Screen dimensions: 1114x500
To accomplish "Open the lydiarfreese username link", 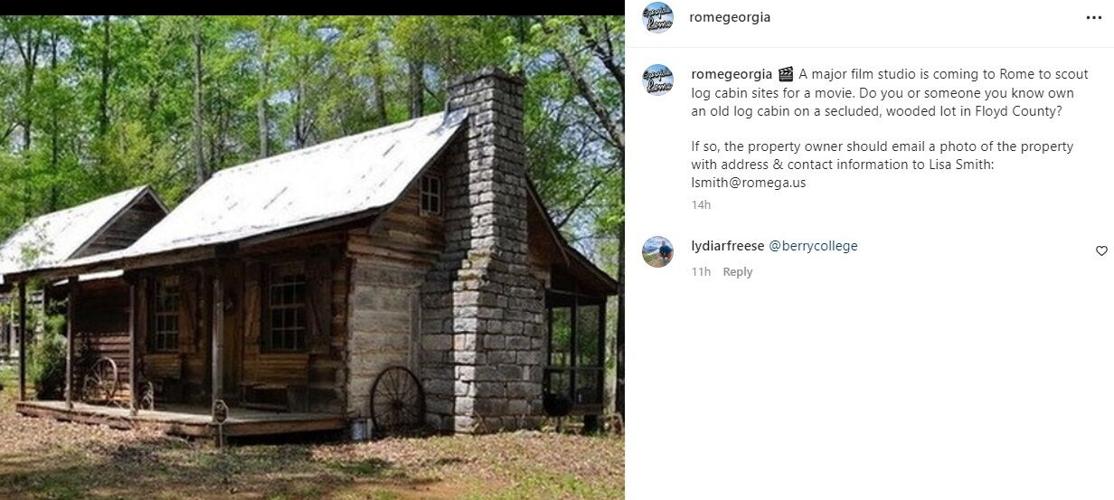I will coord(728,246).
